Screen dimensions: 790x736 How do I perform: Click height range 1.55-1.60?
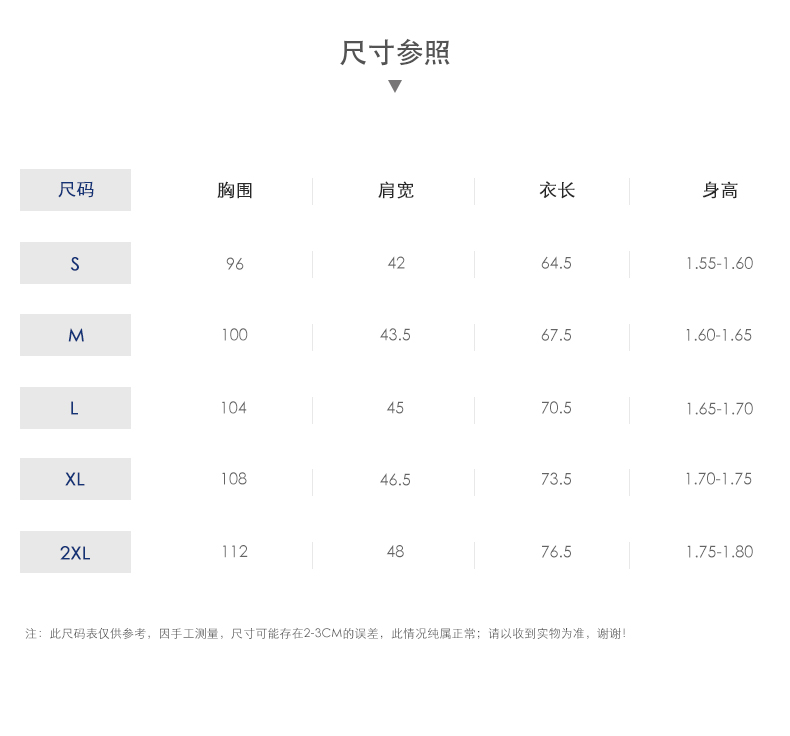pos(719,264)
